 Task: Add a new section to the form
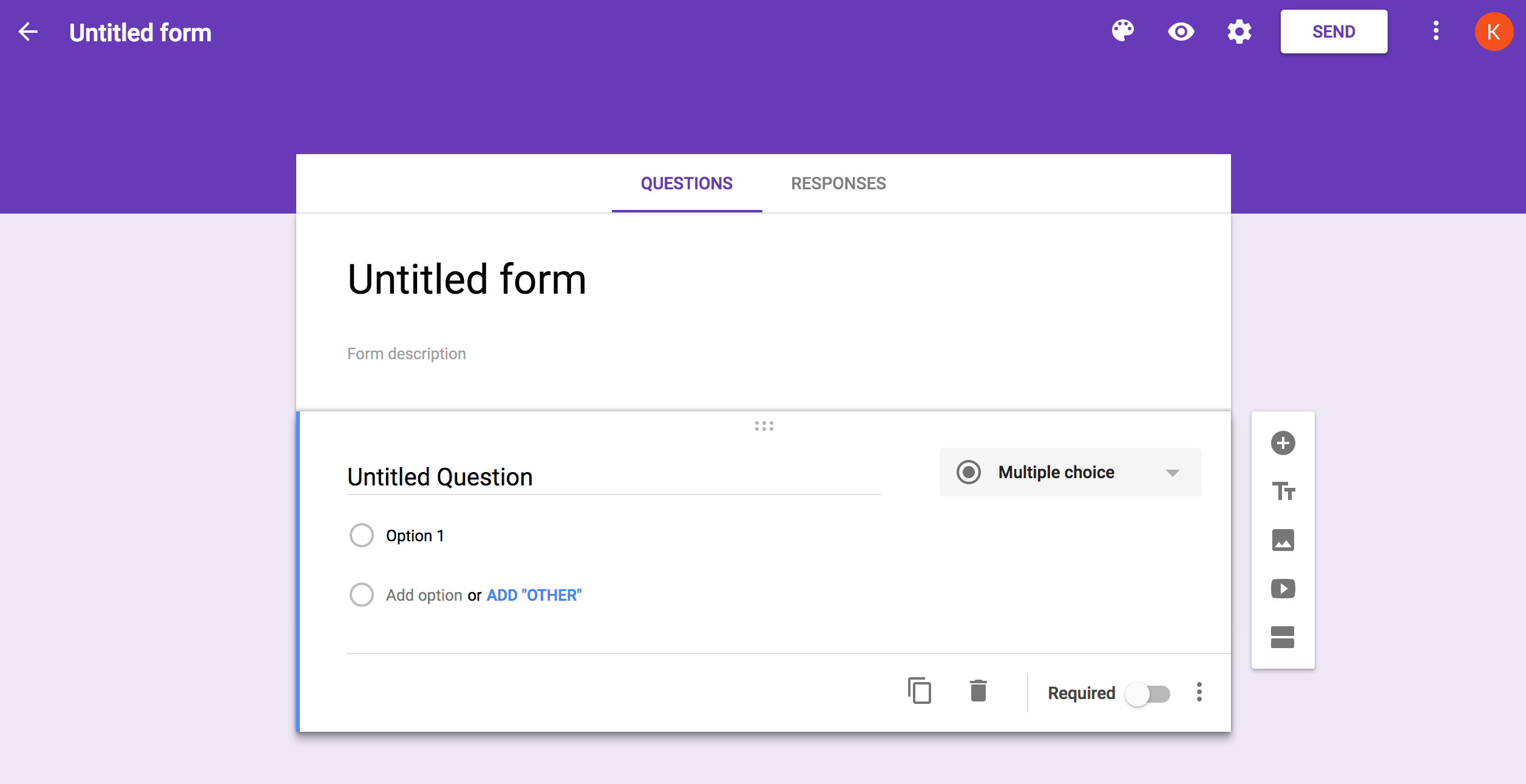[x=1283, y=637]
